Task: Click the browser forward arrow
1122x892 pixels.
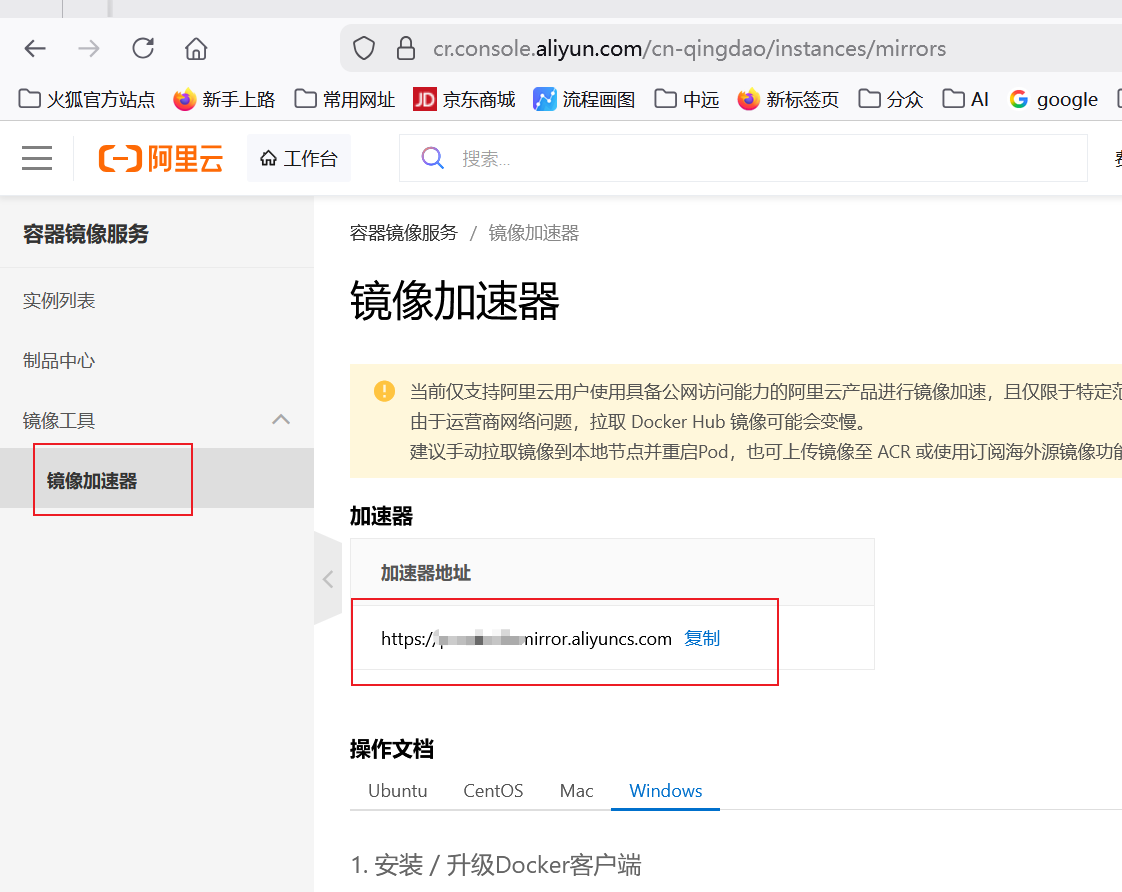Action: click(x=89, y=49)
